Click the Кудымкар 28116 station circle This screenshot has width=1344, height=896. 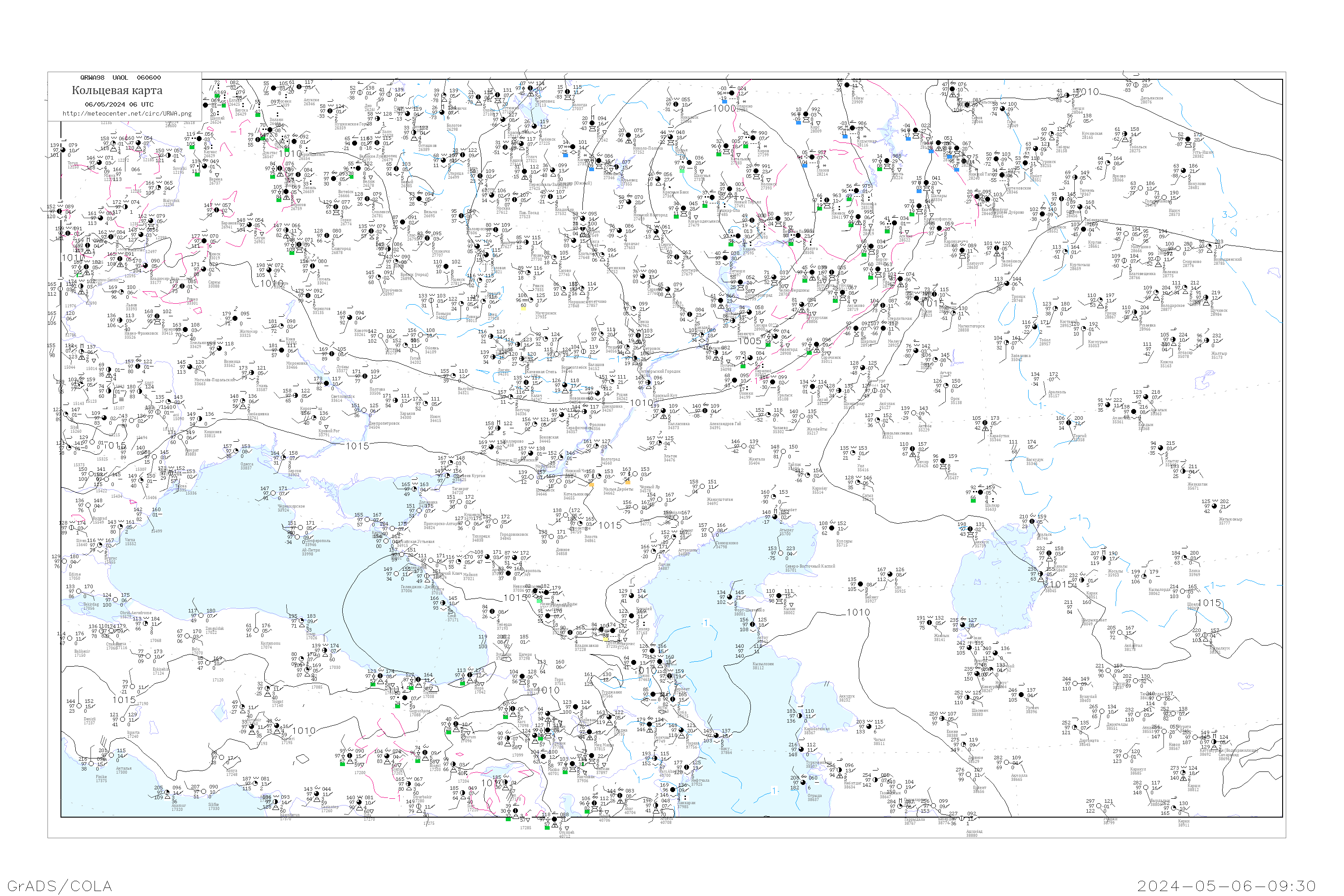pyautogui.click(x=853, y=127)
